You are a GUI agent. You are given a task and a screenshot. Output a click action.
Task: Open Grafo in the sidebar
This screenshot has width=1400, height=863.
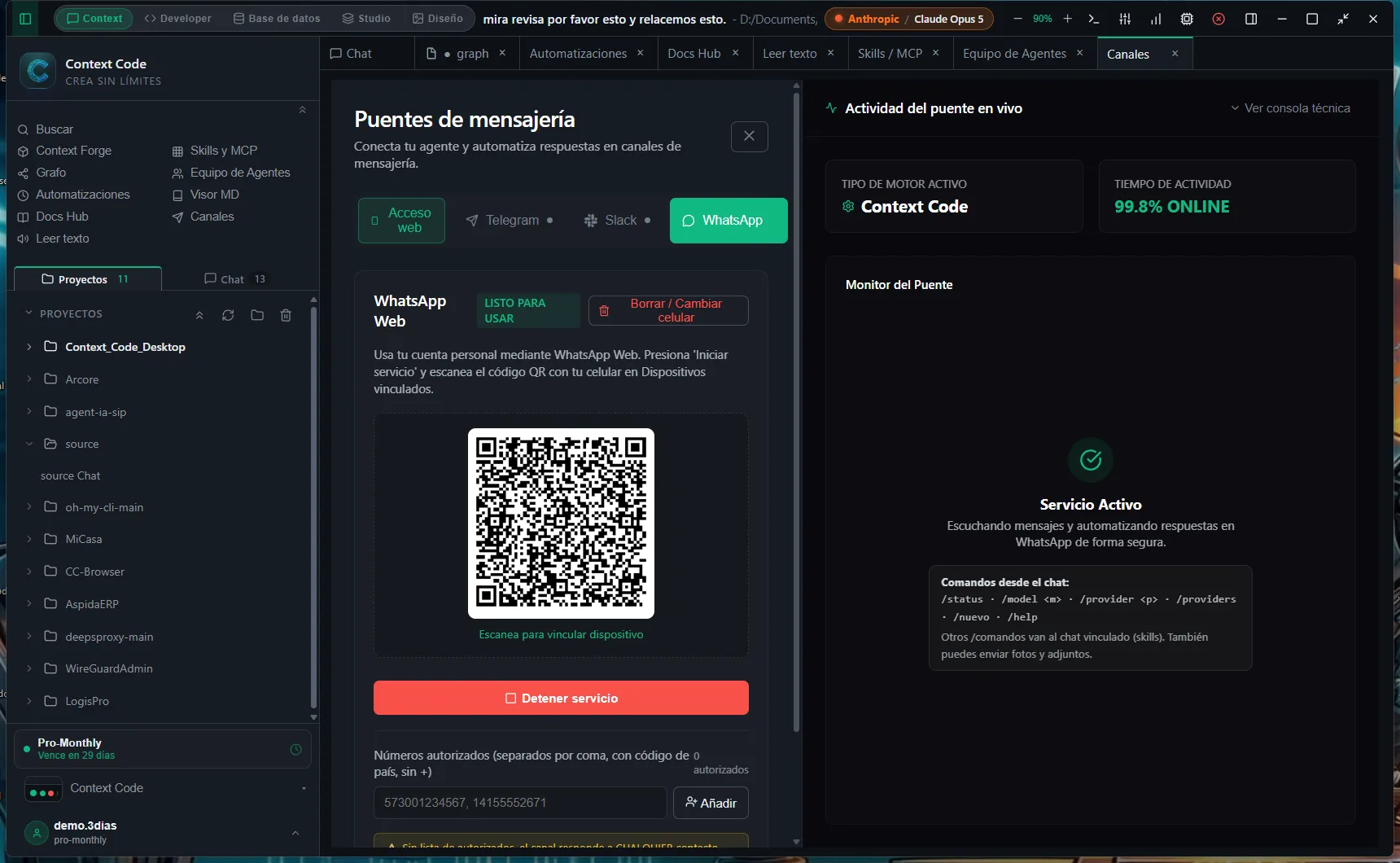[x=42, y=173]
